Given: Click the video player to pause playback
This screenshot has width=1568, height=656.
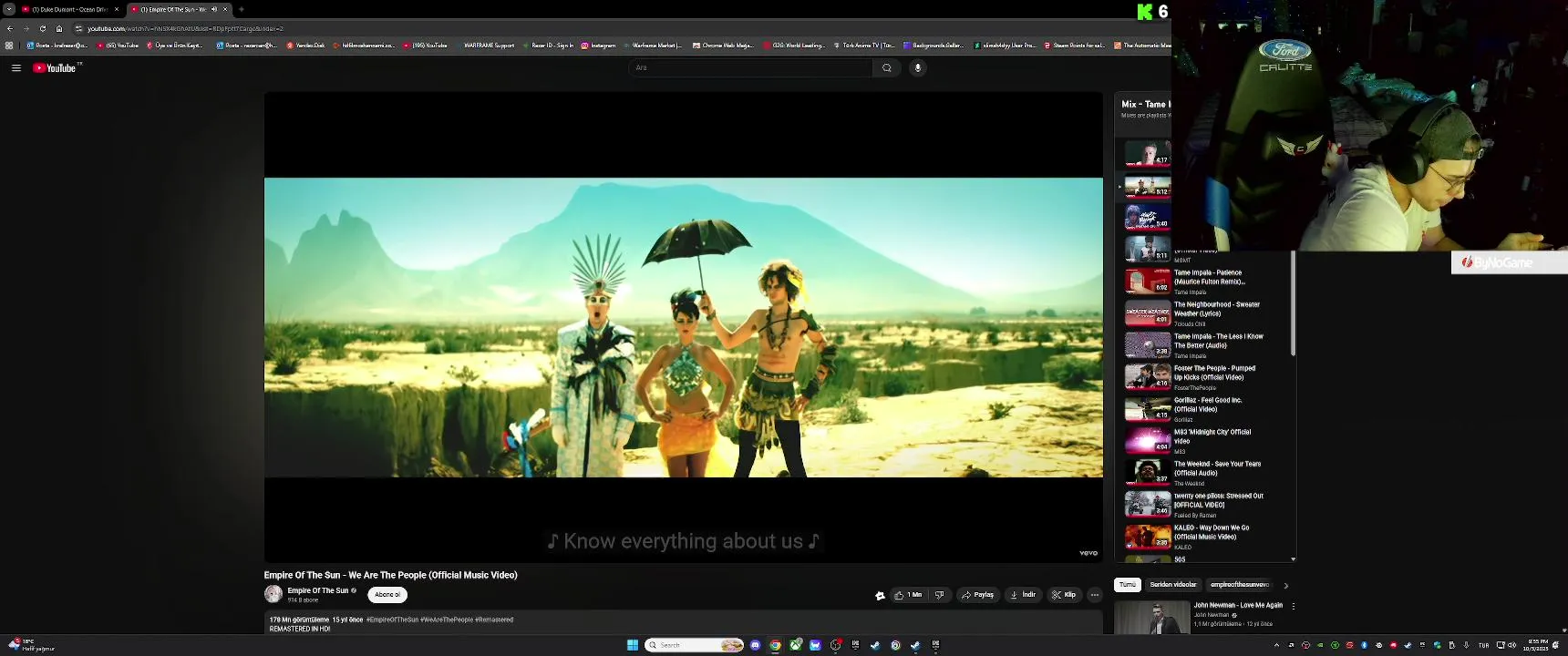Looking at the screenshot, I should [683, 327].
